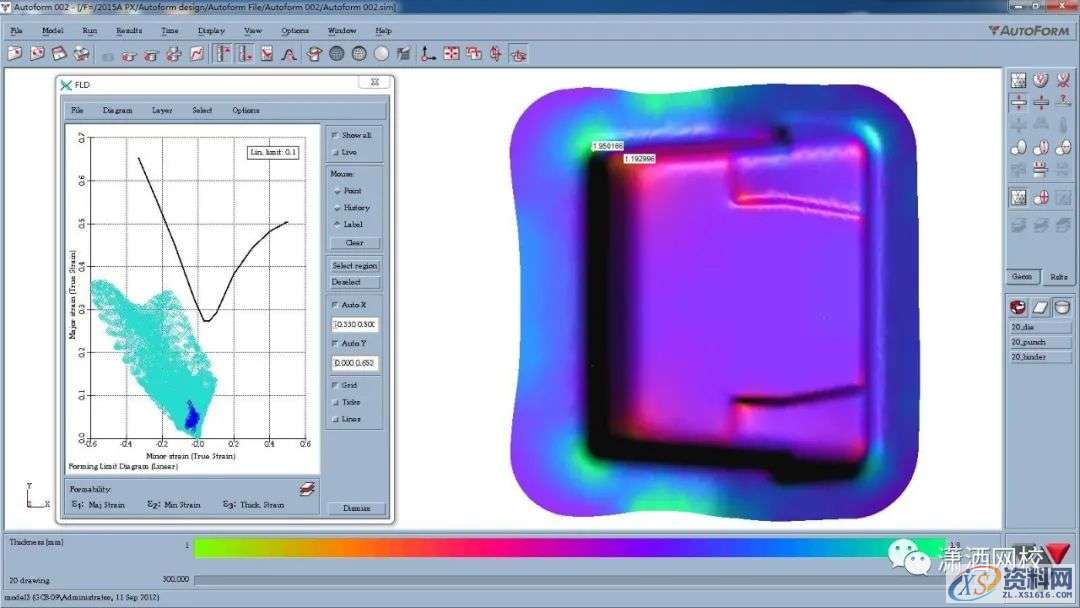Open the Diagram menu in FLD window

pos(117,110)
